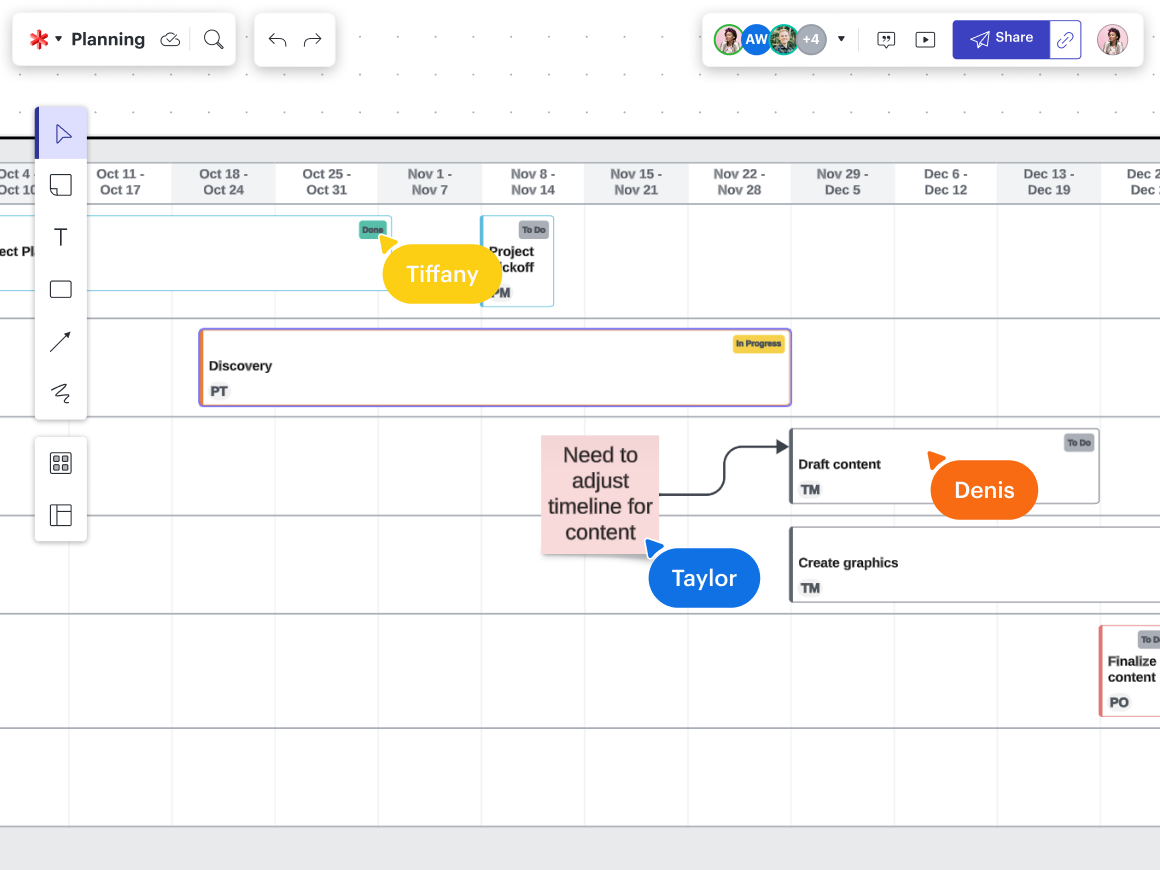This screenshot has height=870, width=1160.
Task: Open the comments panel icon
Action: (x=886, y=40)
